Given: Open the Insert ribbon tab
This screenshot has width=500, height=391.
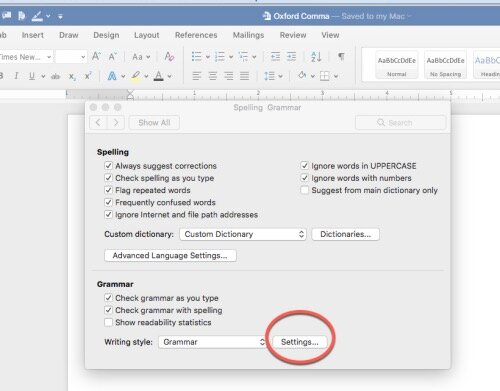Looking at the screenshot, I should coord(33,35).
